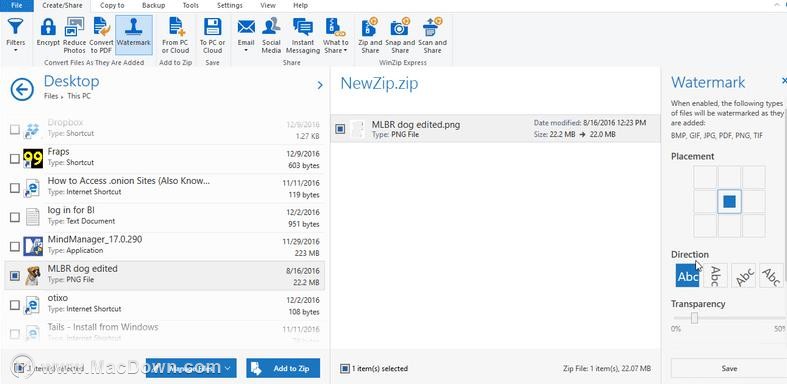Image resolution: width=787 pixels, height=384 pixels.
Task: Set direction to diagonal downward Abc
Action: 771,276
